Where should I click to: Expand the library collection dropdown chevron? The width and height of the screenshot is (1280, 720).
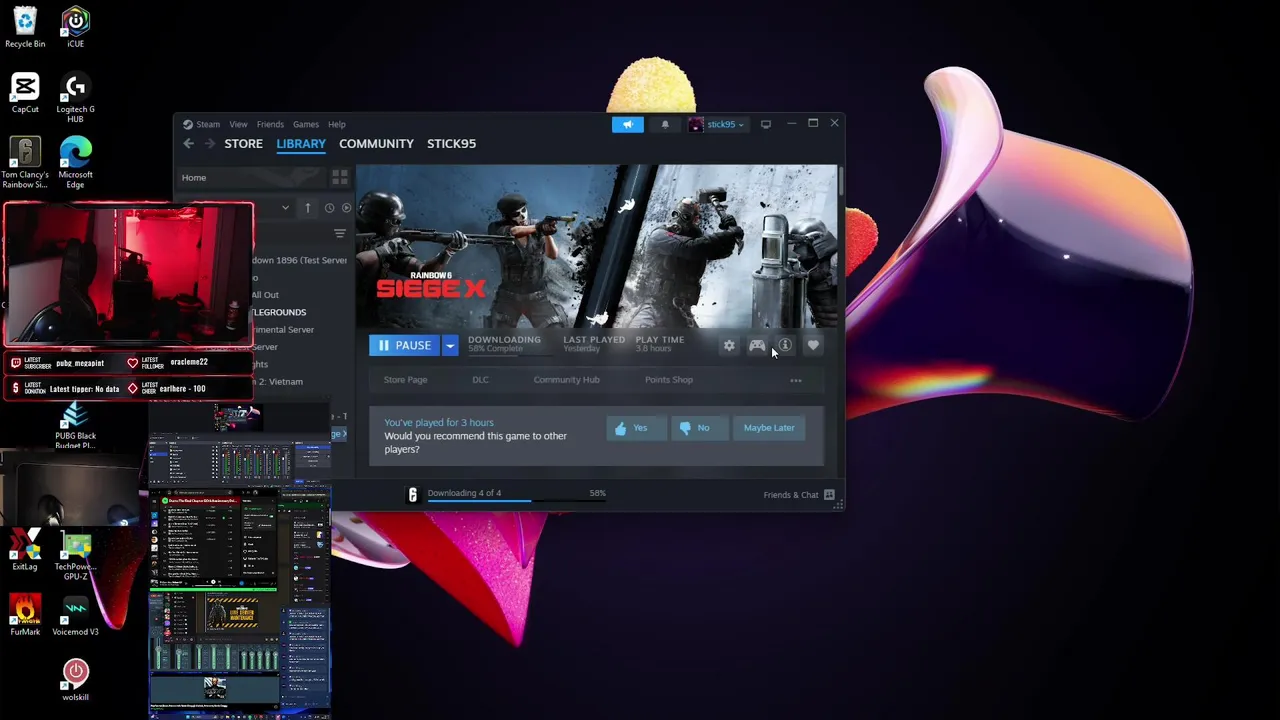[x=285, y=208]
